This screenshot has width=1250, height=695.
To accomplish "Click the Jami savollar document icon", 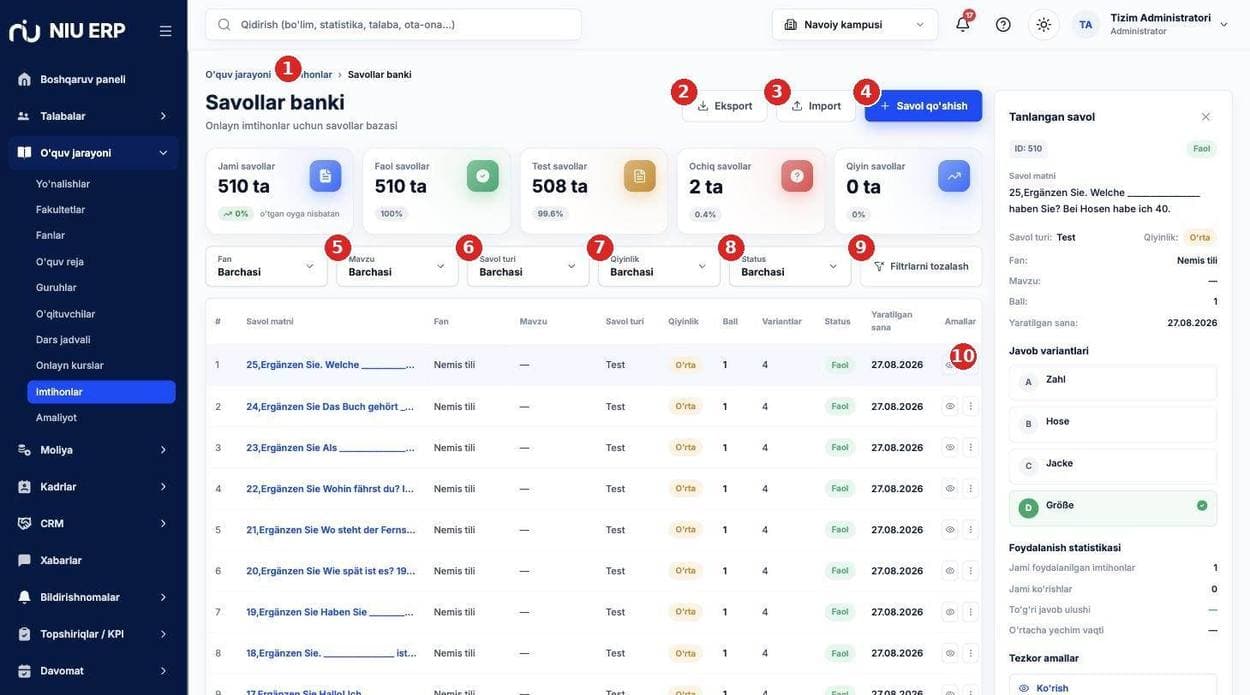I will [325, 176].
